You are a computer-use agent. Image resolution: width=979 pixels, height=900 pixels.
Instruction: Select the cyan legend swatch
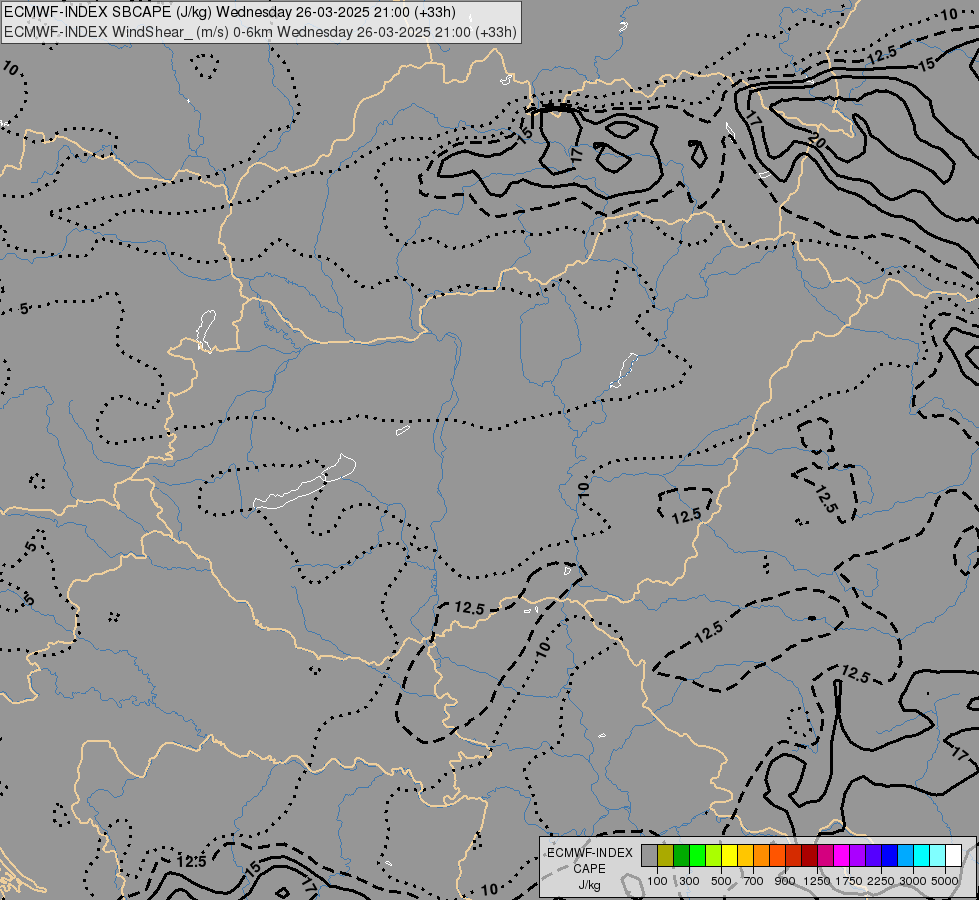[921, 855]
